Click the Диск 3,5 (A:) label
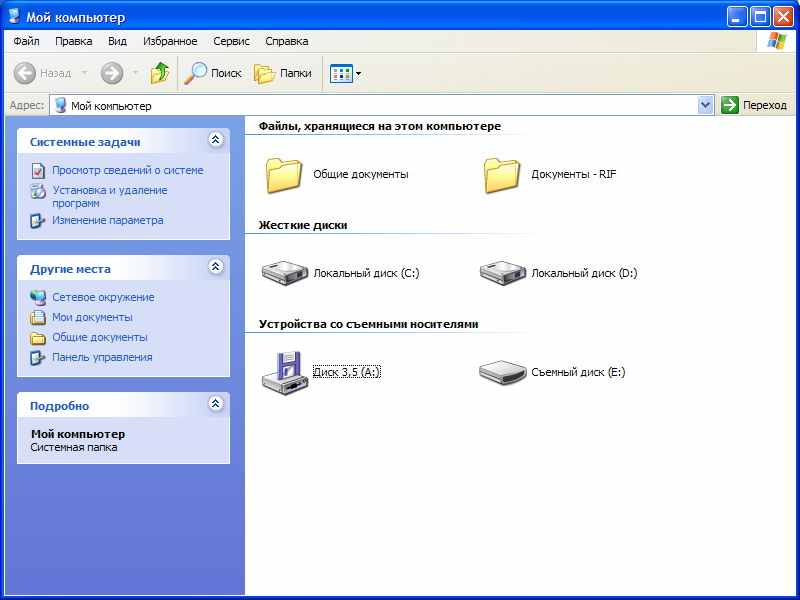The width and height of the screenshot is (800, 600). 346,372
